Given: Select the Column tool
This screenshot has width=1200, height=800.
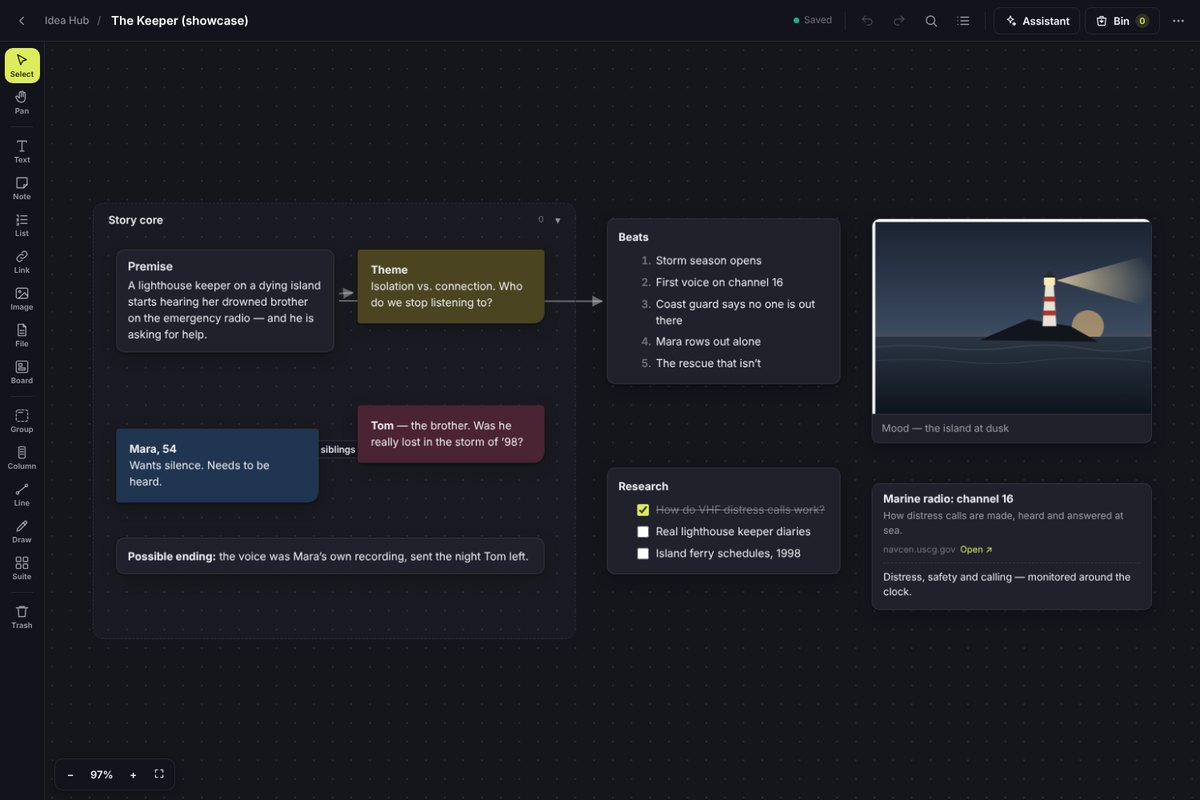Looking at the screenshot, I should (22, 457).
